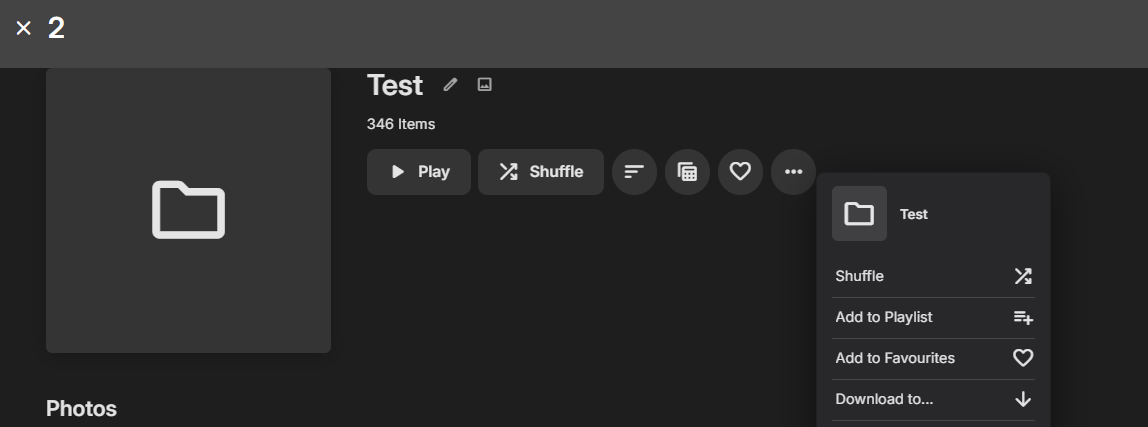Click the large Test folder thumbnail
1148x427 pixels.
188,210
